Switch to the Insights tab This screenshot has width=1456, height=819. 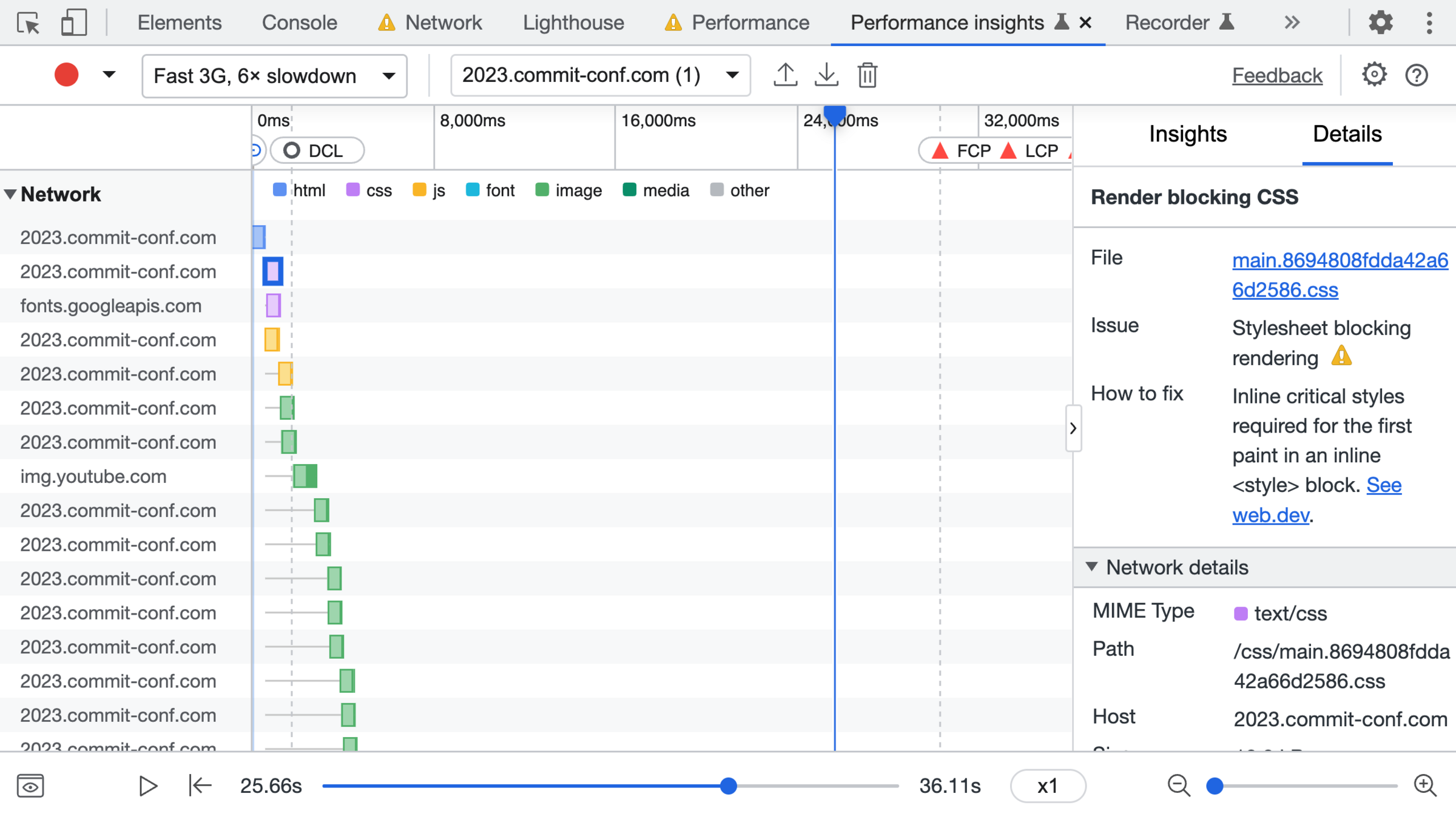pyautogui.click(x=1187, y=134)
